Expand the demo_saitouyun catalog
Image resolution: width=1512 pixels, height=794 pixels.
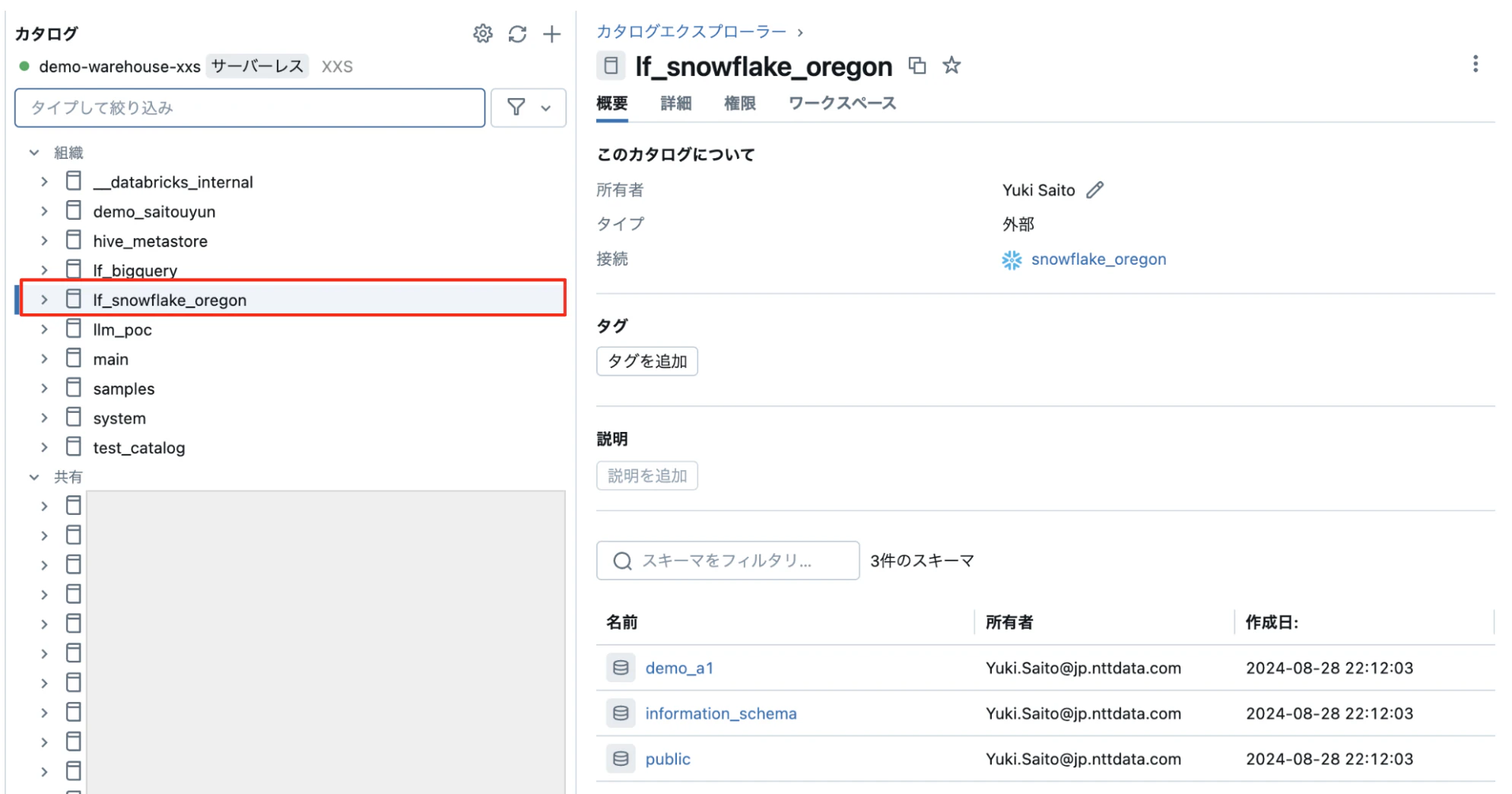[x=44, y=211]
